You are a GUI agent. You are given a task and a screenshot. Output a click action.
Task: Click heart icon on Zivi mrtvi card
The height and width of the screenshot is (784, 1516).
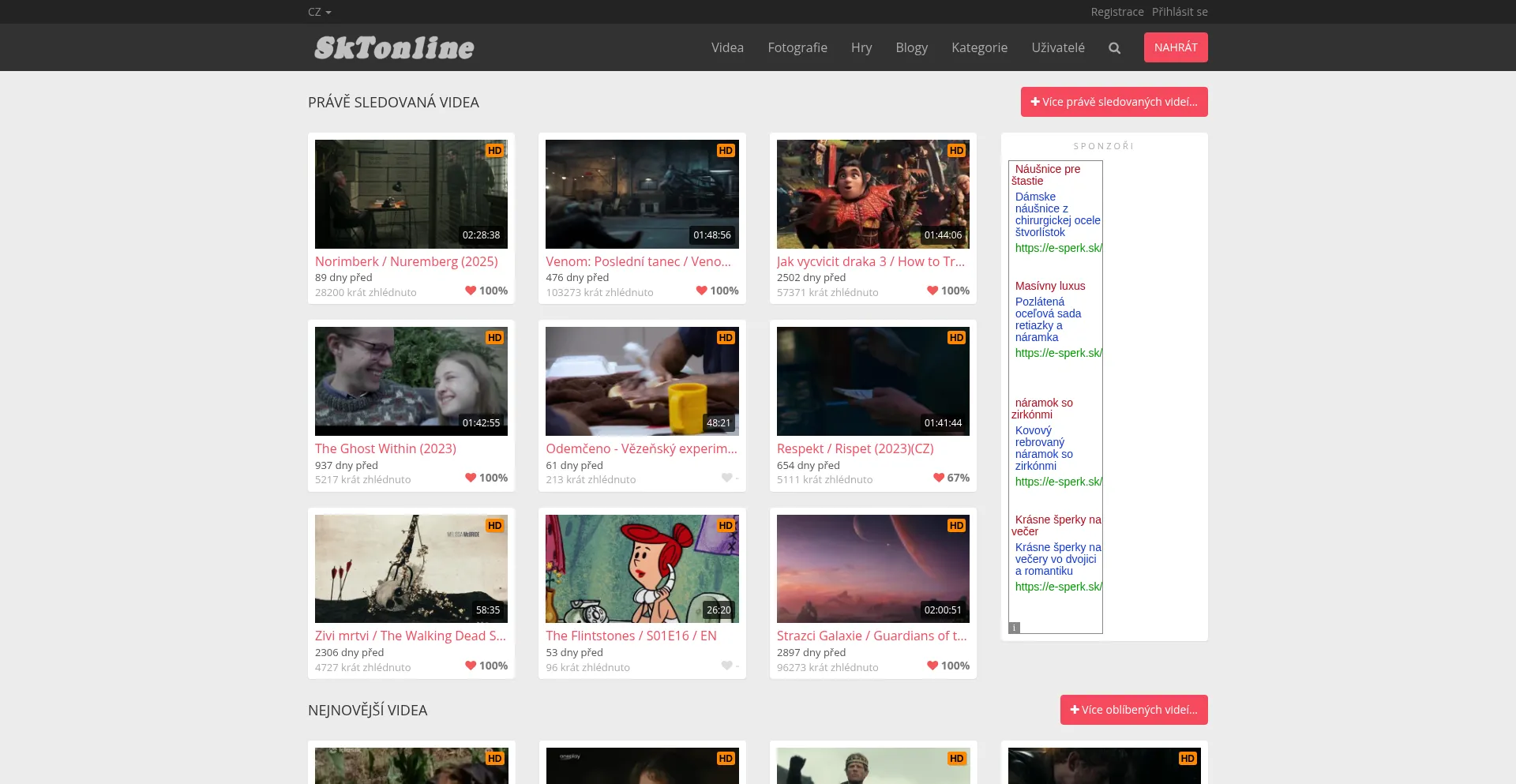click(471, 666)
